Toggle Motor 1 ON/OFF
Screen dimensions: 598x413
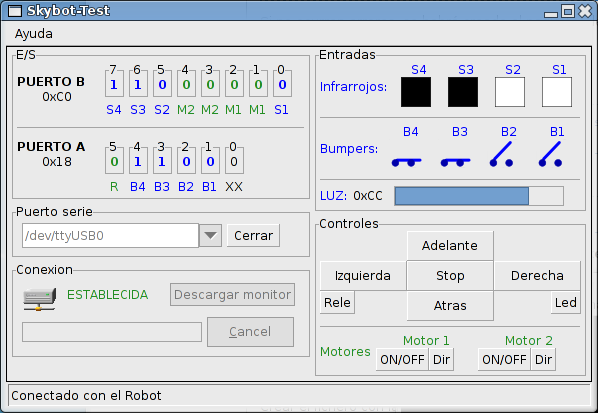tap(402, 359)
